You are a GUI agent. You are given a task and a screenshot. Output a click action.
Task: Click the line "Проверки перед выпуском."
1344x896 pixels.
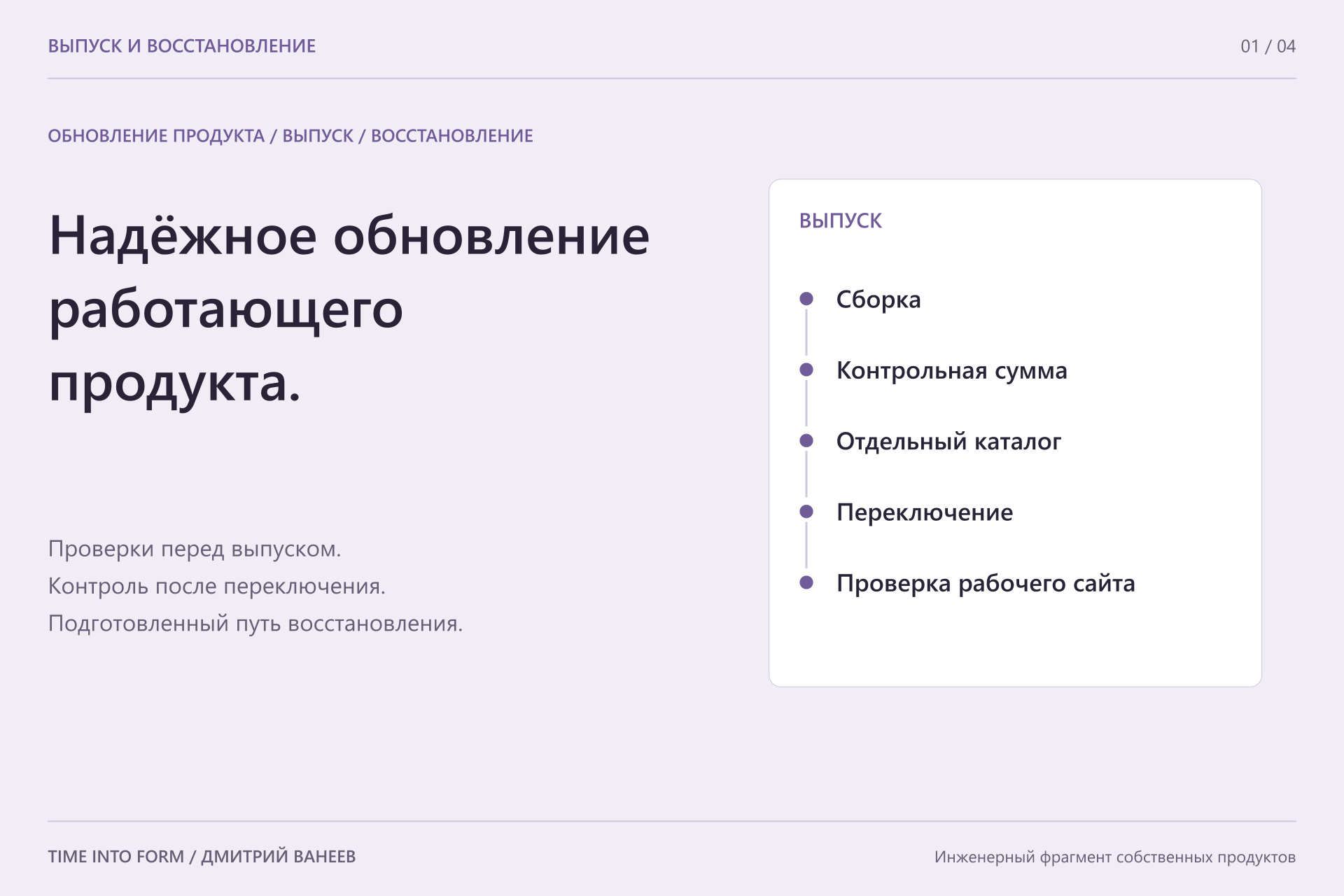click(195, 549)
